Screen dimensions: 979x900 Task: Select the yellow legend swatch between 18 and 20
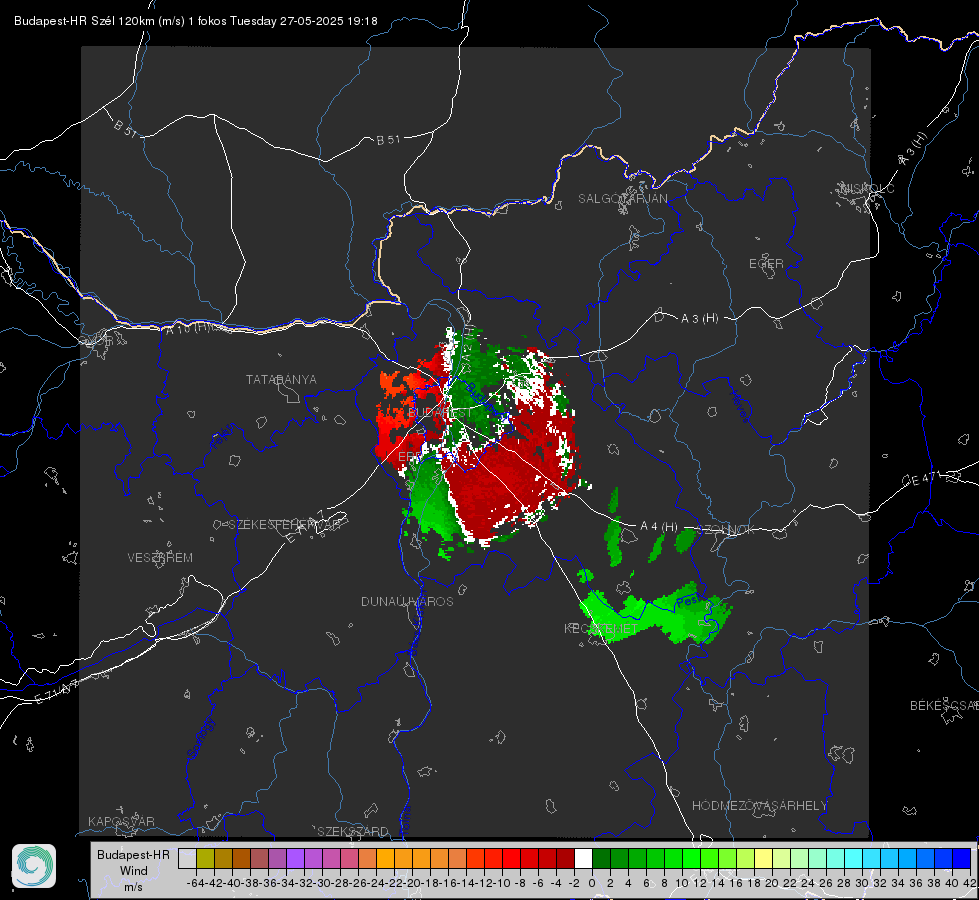763,858
